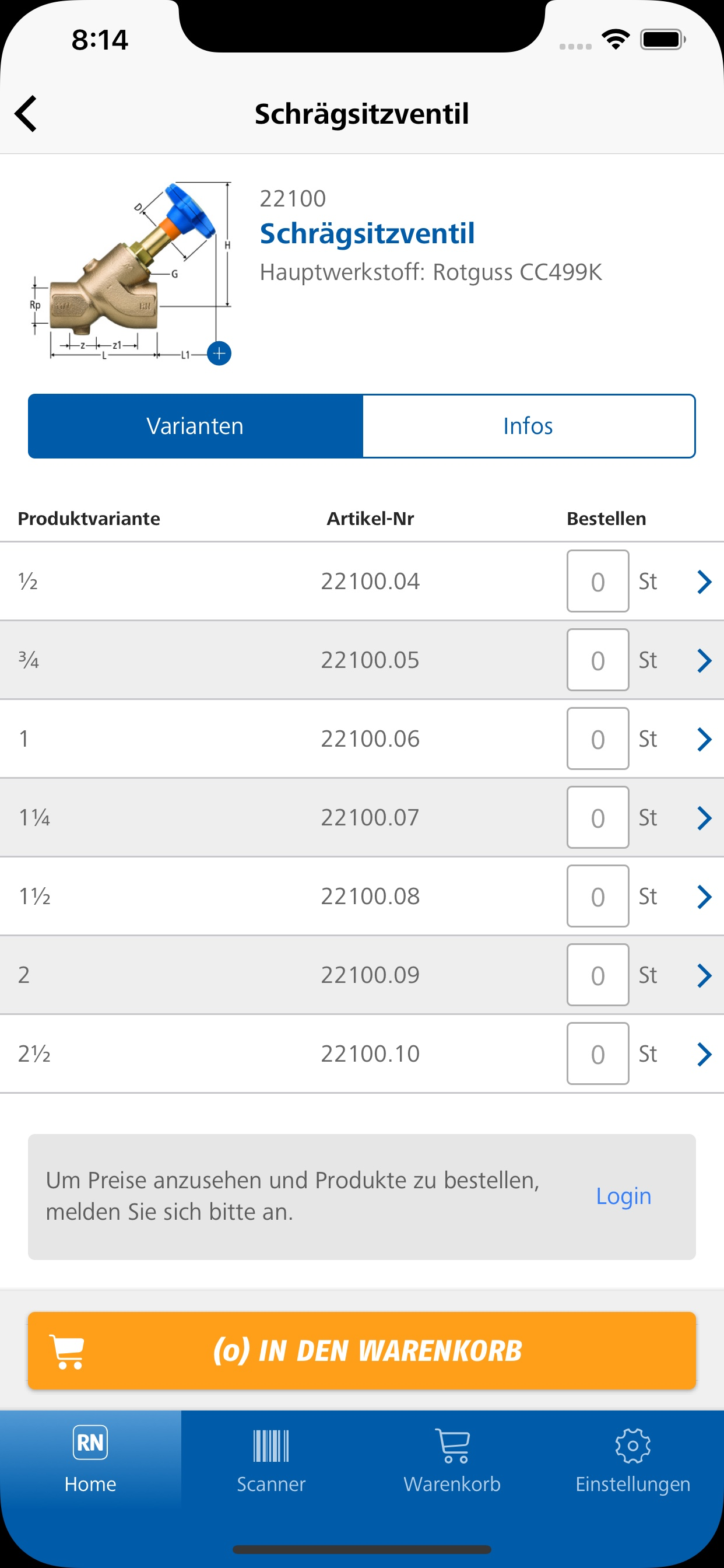The image size is (724, 1568).
Task: Click the Login link
Action: coord(624,1196)
